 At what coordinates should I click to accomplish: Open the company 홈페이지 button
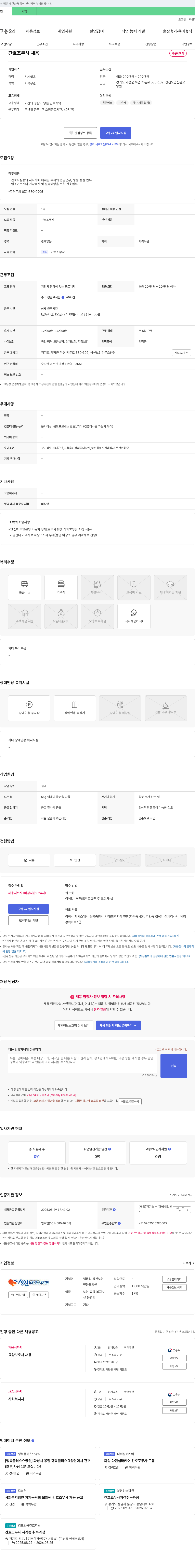[x=174, y=1280]
